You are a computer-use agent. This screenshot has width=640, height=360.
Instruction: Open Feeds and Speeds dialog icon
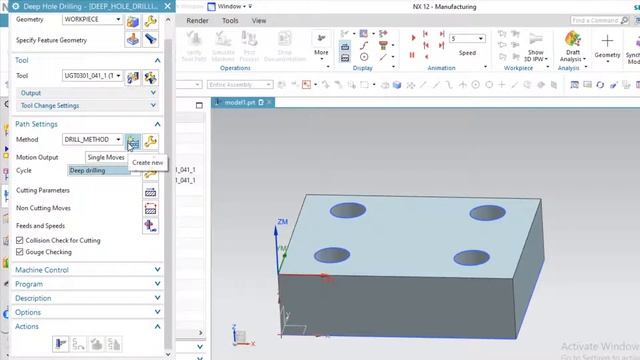pyautogui.click(x=150, y=226)
